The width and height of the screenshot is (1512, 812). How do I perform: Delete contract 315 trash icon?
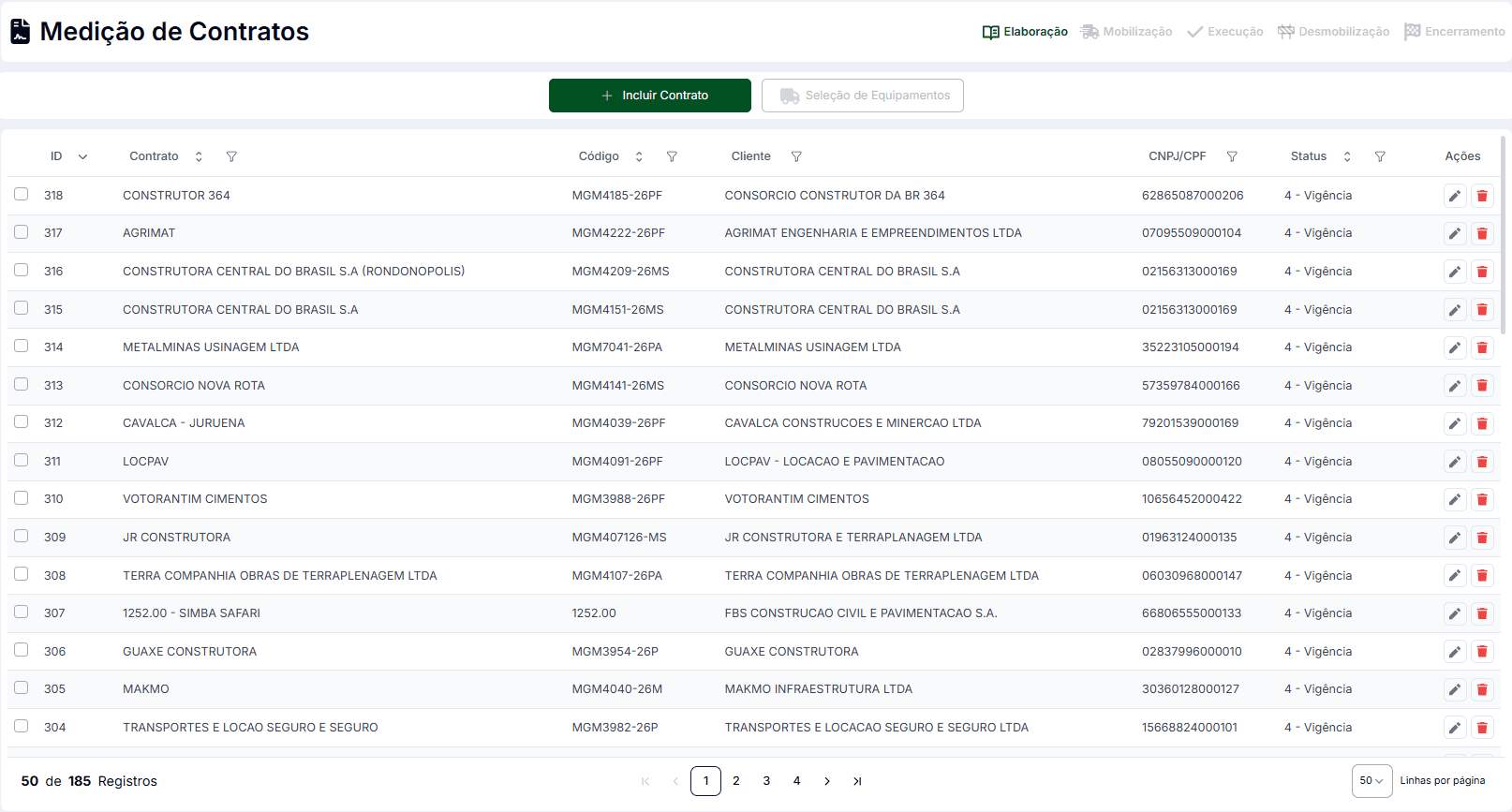point(1482,310)
